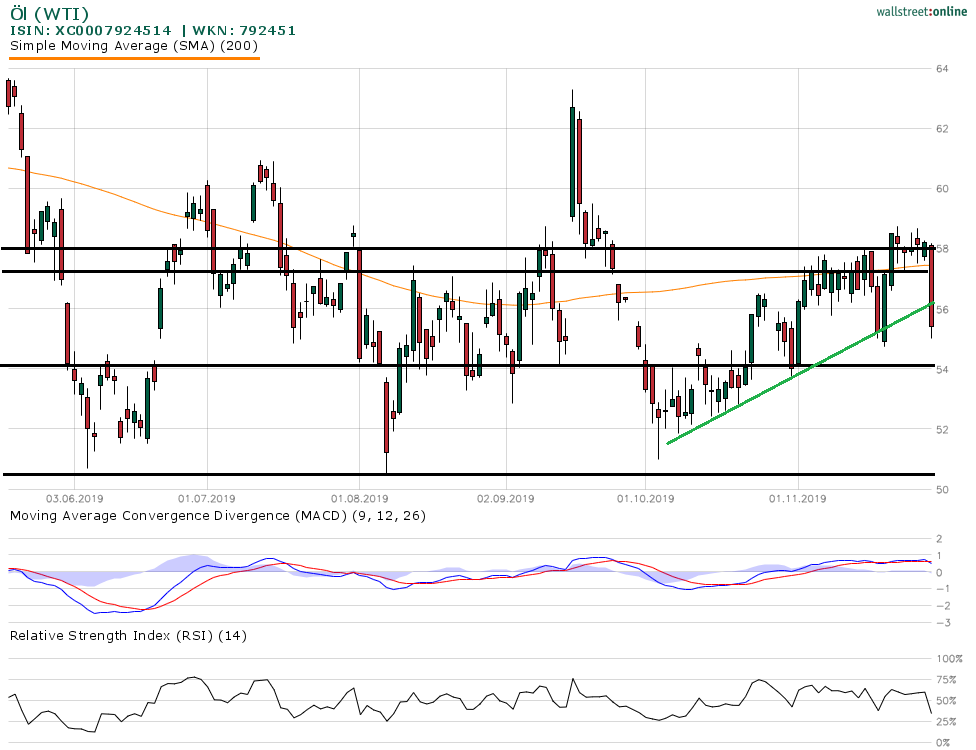This screenshot has width=976, height=750.
Task: Click the 03.06.2019 date marker
Action: [x=73, y=497]
